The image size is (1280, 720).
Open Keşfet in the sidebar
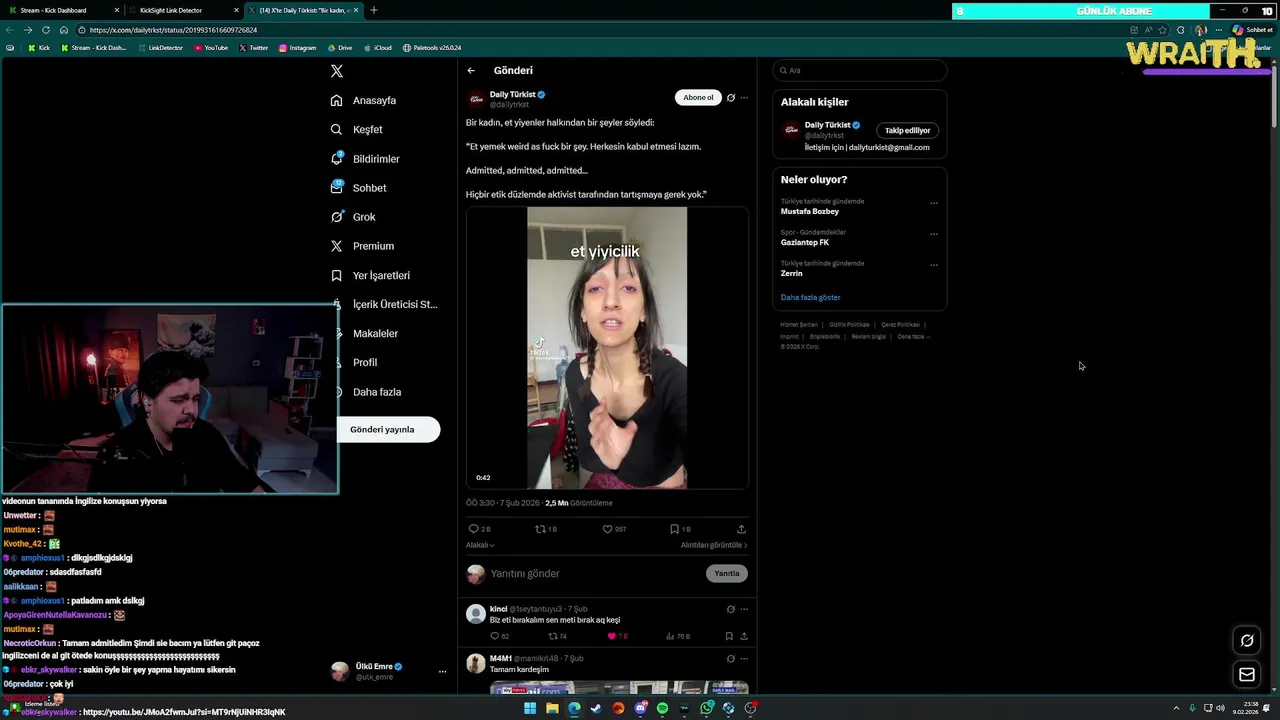(357, 129)
